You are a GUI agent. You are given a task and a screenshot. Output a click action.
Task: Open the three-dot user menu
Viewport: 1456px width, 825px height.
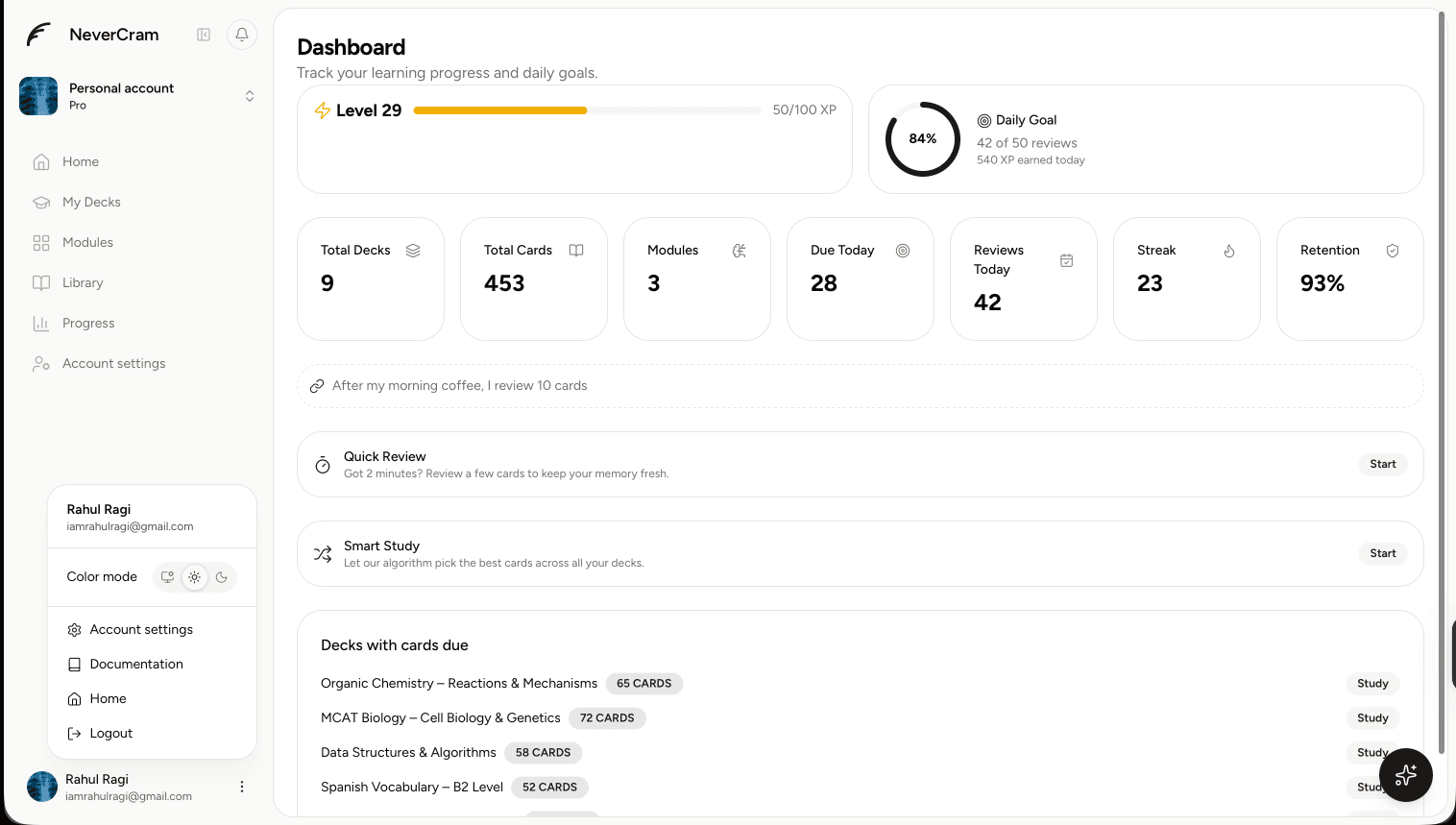(x=242, y=787)
